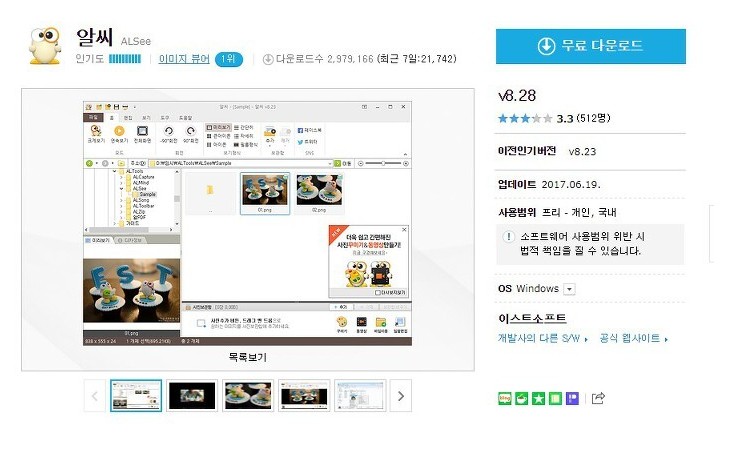Click the green back navigation arrow in ALSee
The image size is (739, 474).
(89, 163)
